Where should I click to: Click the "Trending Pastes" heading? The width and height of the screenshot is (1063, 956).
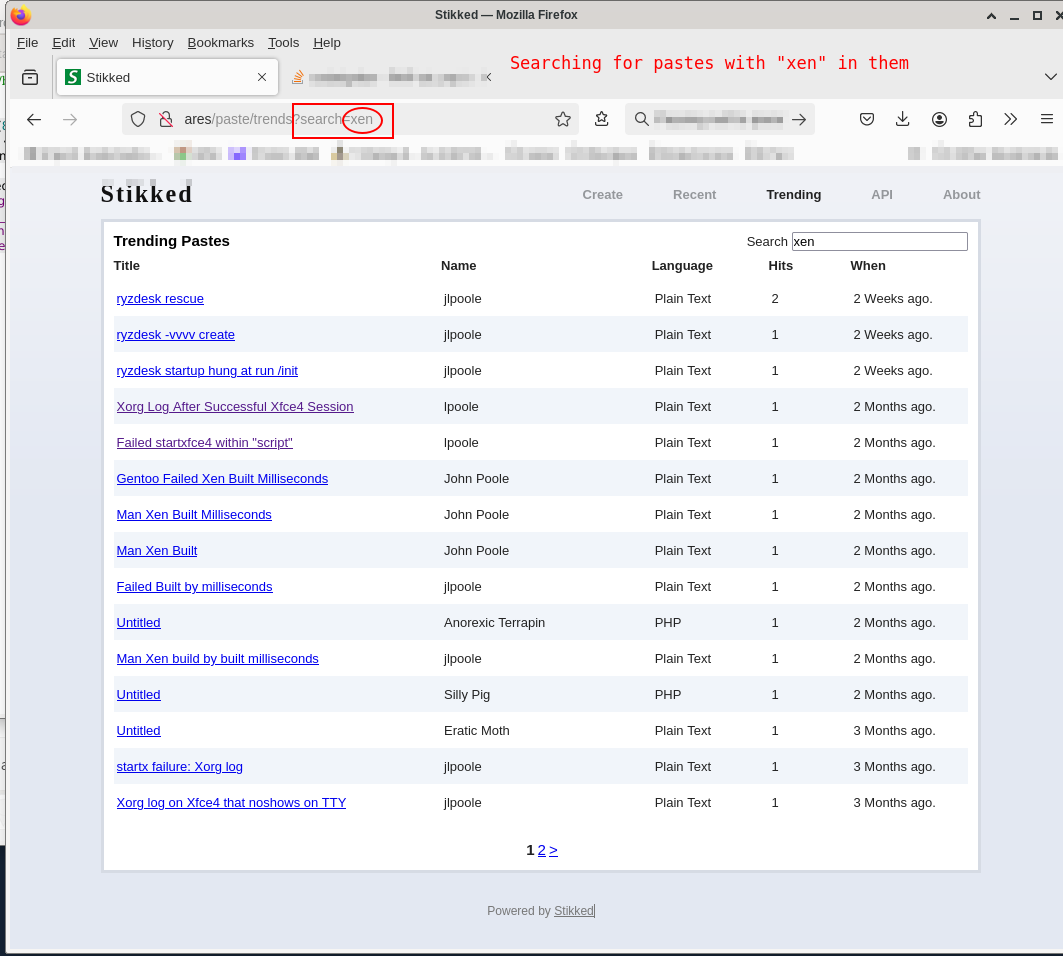pos(172,241)
